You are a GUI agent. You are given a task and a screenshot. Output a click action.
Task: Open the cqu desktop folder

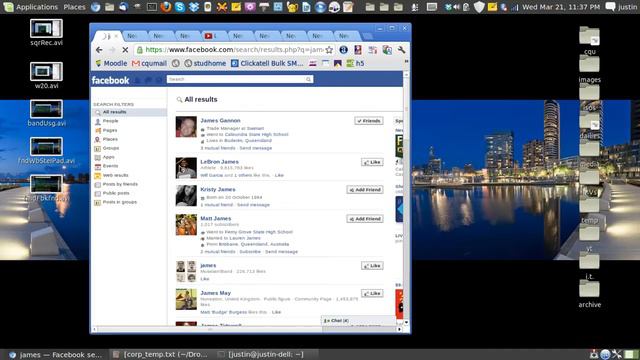pyautogui.click(x=589, y=40)
